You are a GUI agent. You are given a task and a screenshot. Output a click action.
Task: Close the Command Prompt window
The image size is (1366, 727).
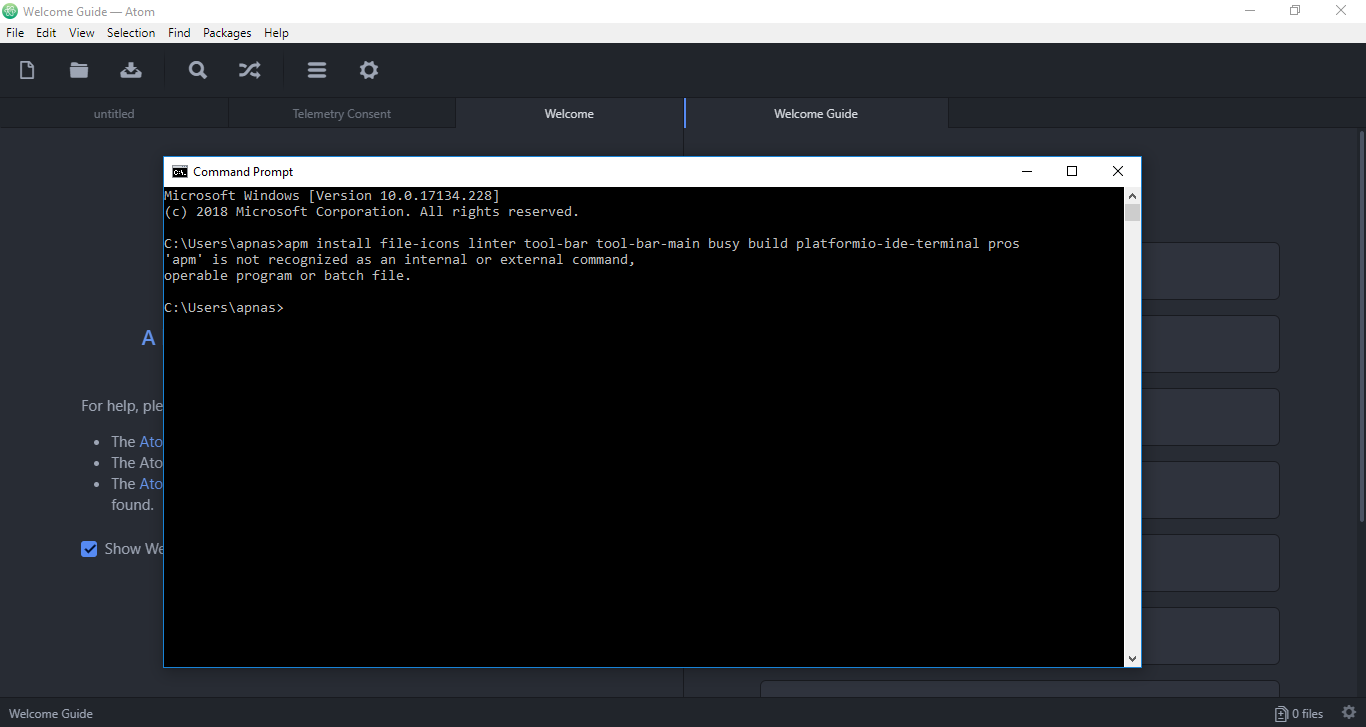(1118, 171)
